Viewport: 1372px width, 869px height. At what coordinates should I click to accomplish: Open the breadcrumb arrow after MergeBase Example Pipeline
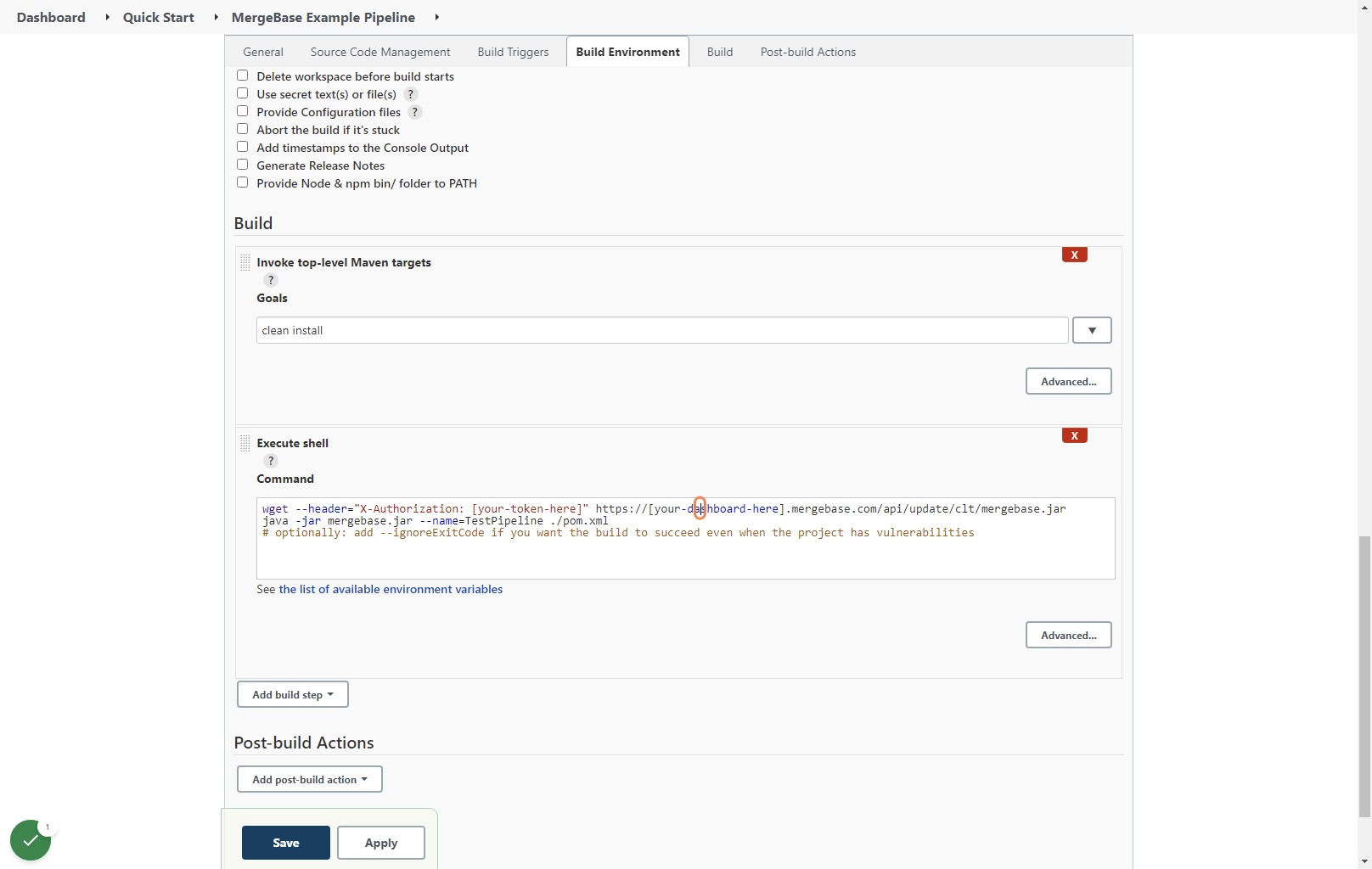click(x=436, y=17)
